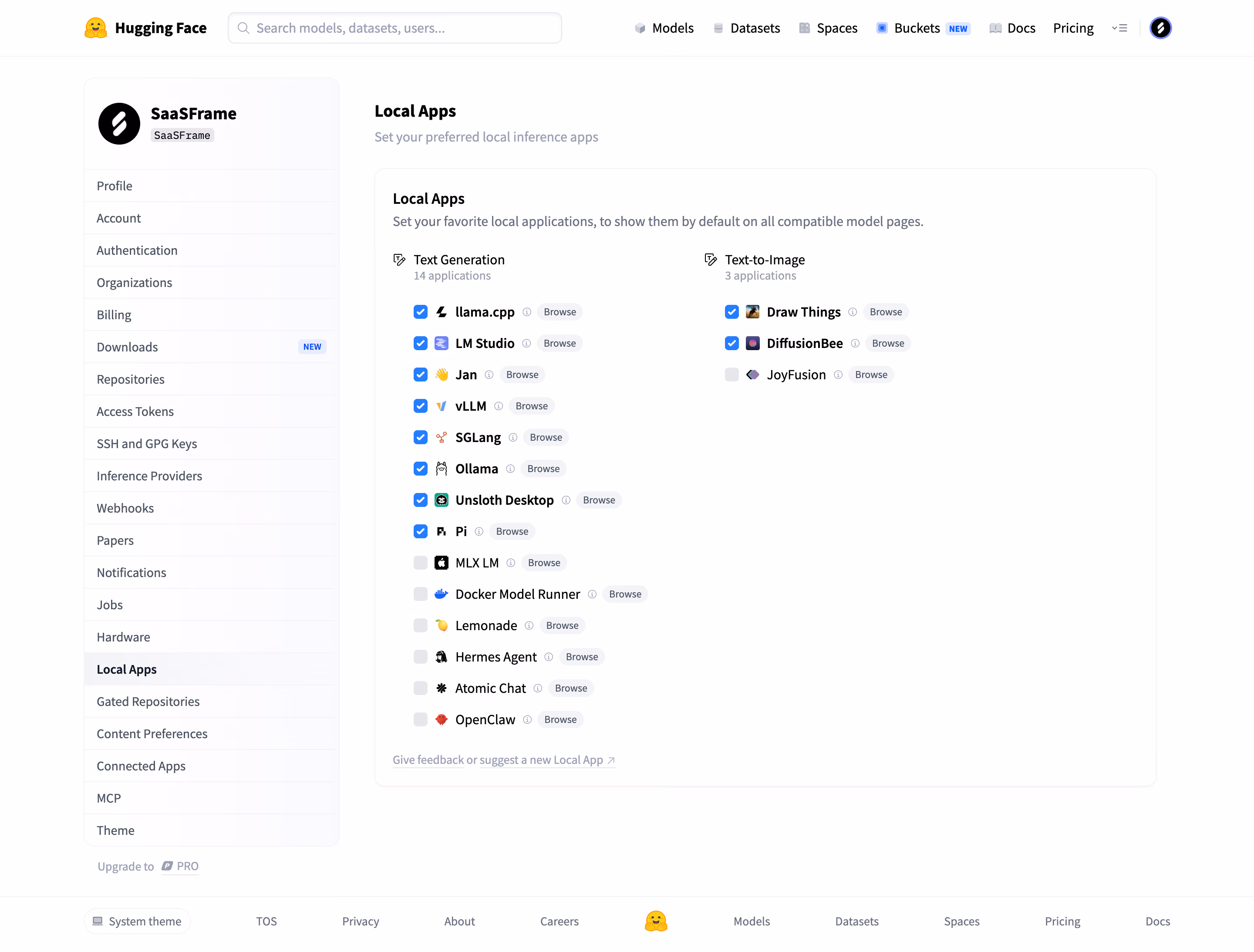Uncheck the Ollama checkbox
The image size is (1254, 952).
point(420,469)
